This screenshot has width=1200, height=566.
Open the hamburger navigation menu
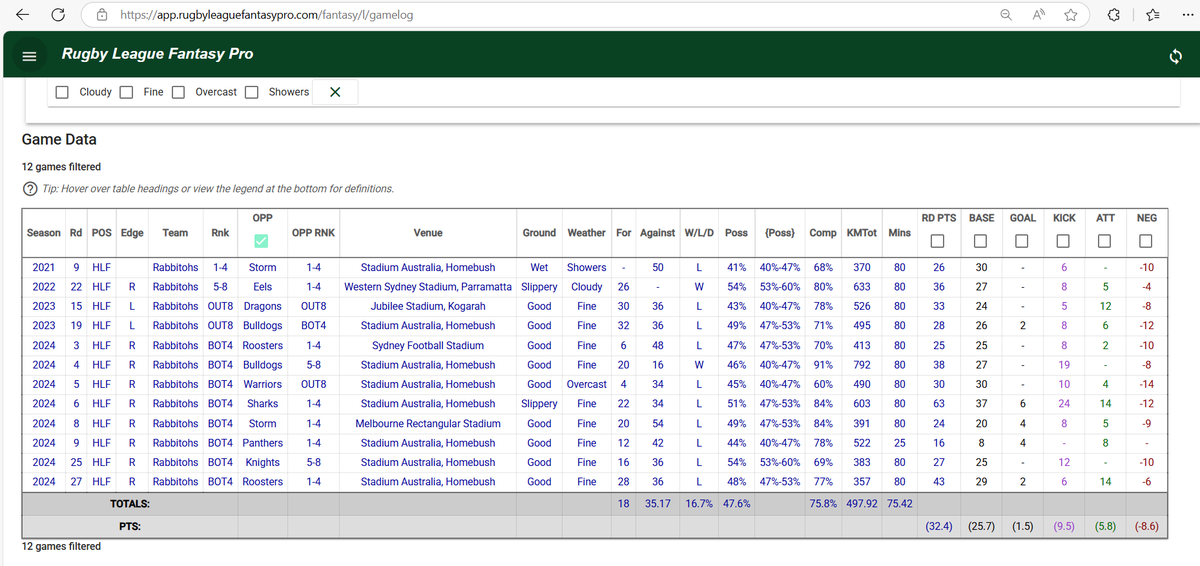click(29, 56)
